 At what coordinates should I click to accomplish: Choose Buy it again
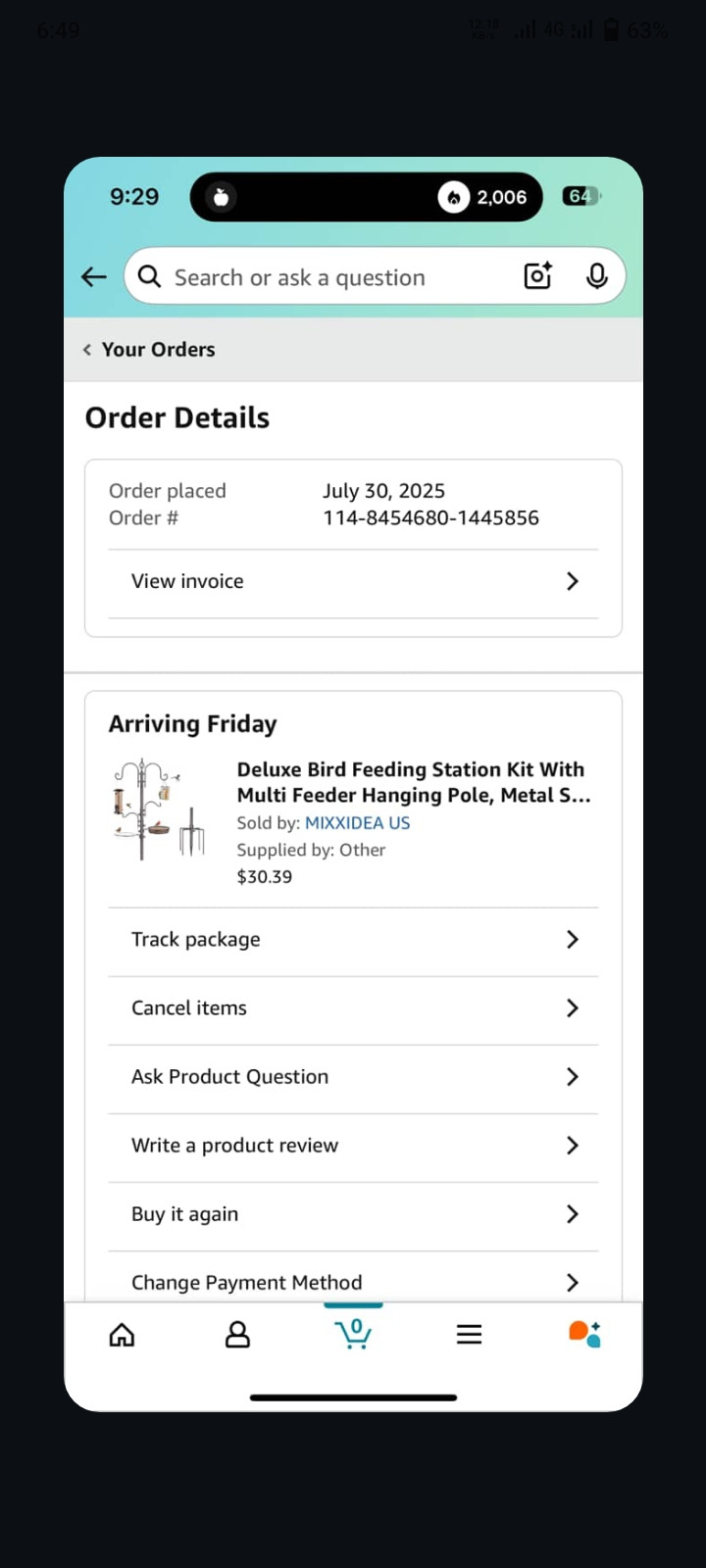pyautogui.click(x=353, y=1214)
